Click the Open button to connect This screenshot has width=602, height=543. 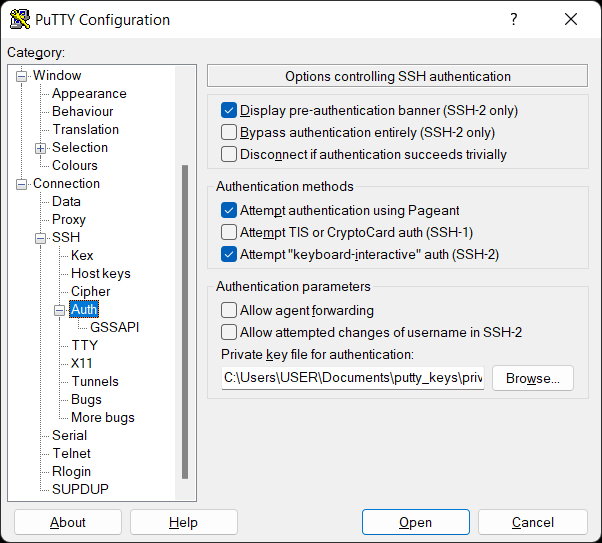tap(415, 522)
